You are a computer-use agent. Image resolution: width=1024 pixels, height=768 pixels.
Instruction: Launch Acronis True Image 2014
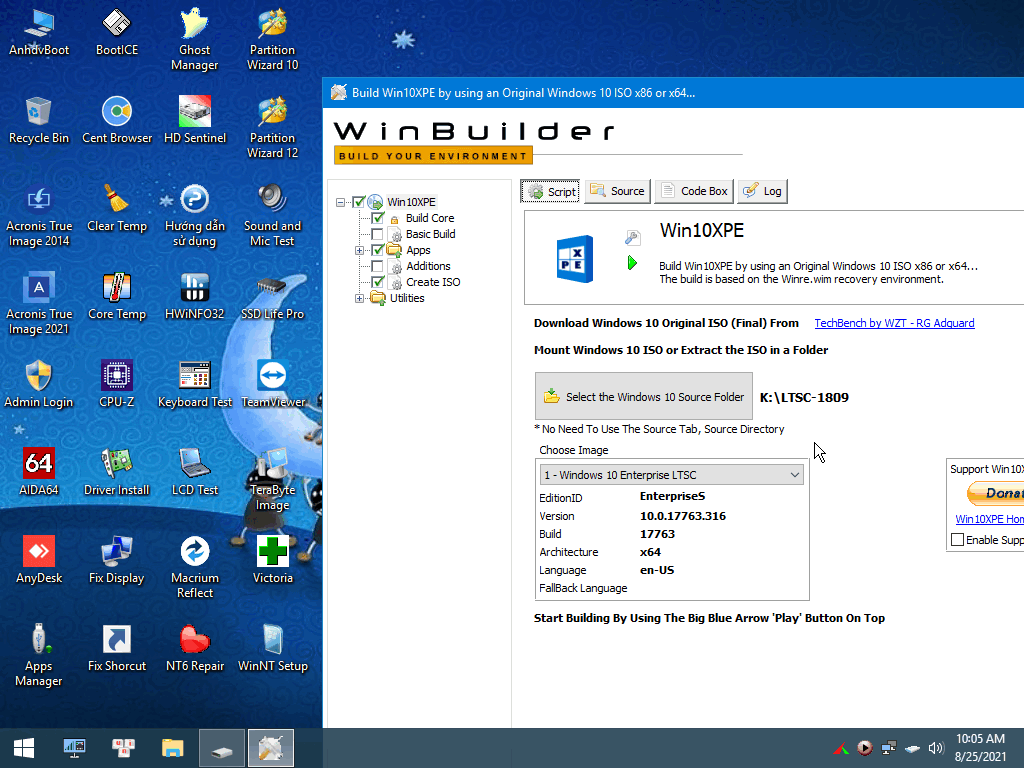(x=39, y=216)
